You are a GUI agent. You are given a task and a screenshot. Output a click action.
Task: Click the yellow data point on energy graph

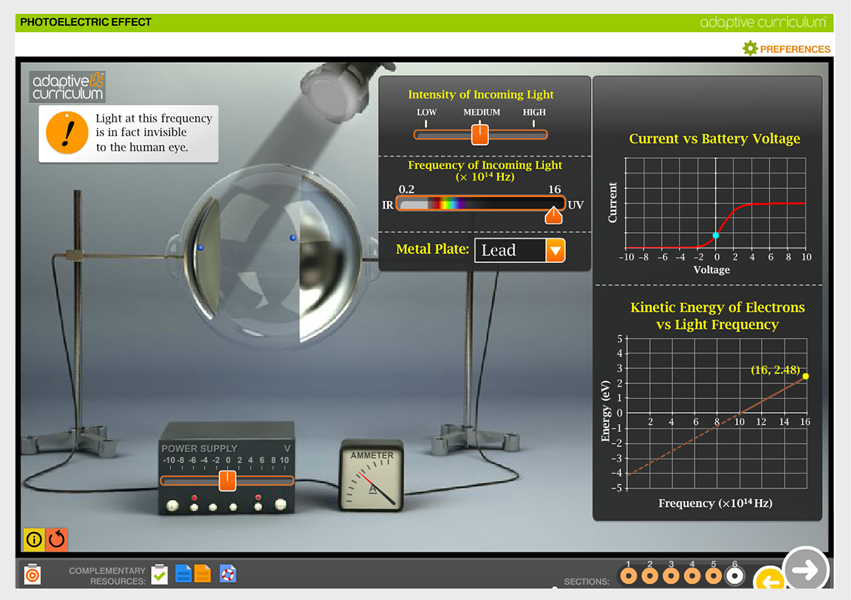pyautogui.click(x=806, y=376)
